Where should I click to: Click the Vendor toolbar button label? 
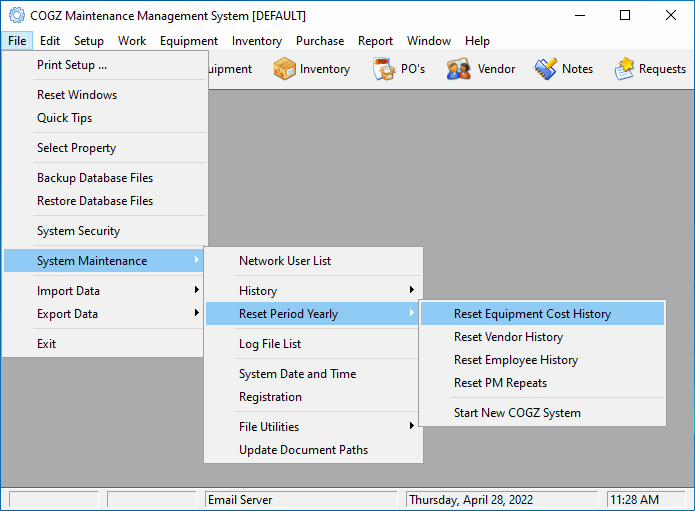(496, 69)
